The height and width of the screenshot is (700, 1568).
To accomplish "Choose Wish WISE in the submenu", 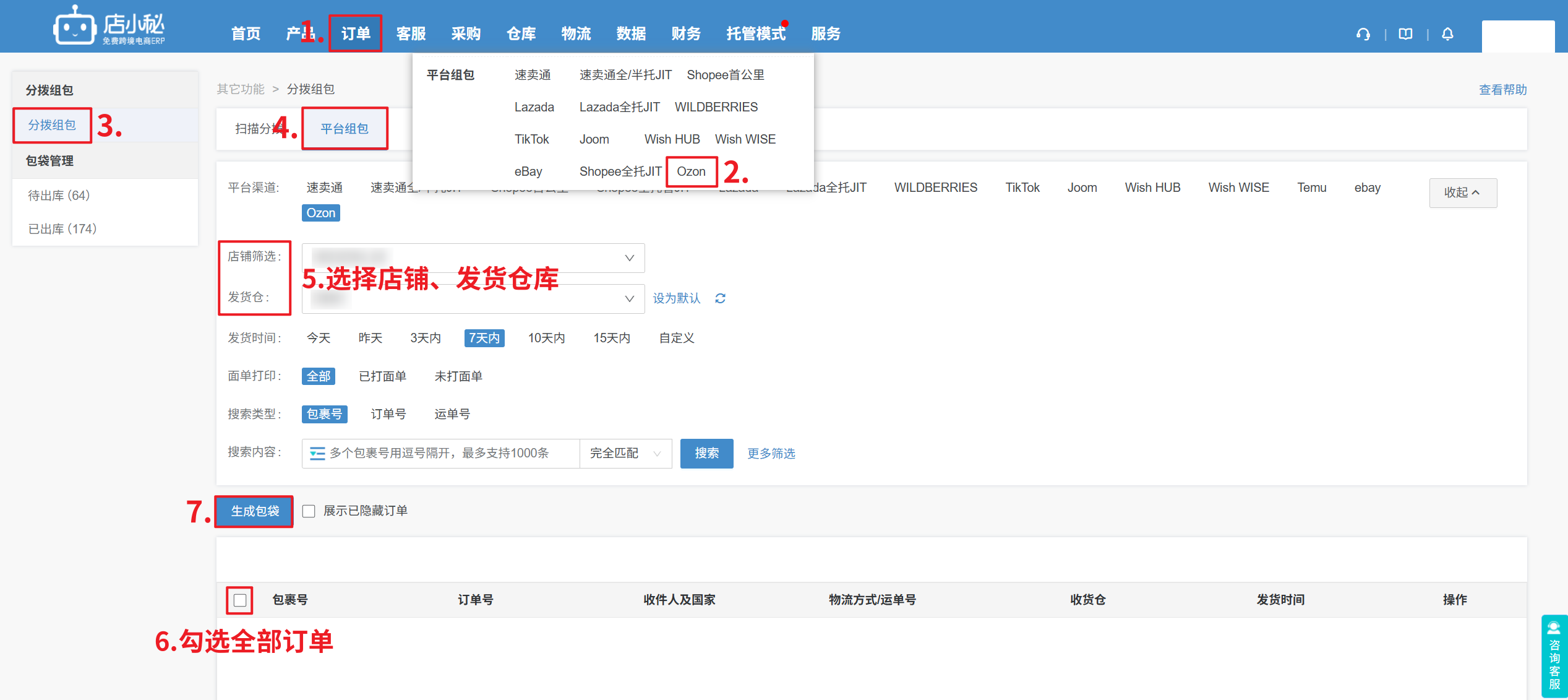I will point(745,139).
